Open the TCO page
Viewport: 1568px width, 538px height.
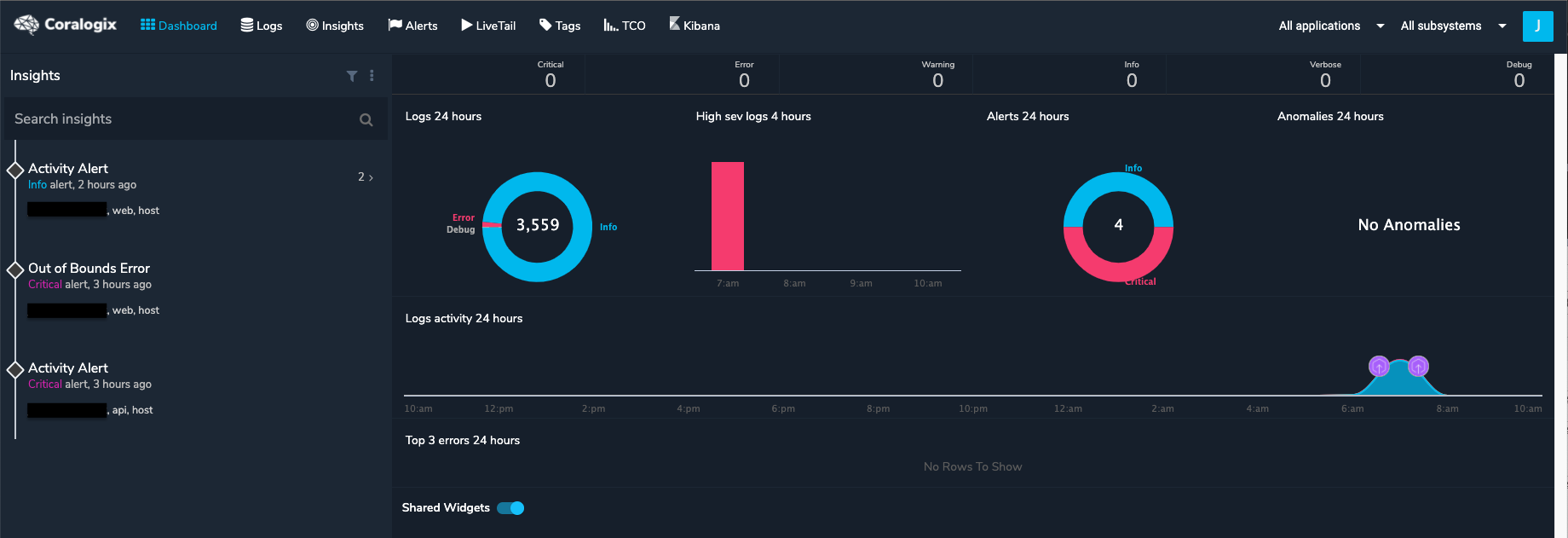pyautogui.click(x=625, y=26)
